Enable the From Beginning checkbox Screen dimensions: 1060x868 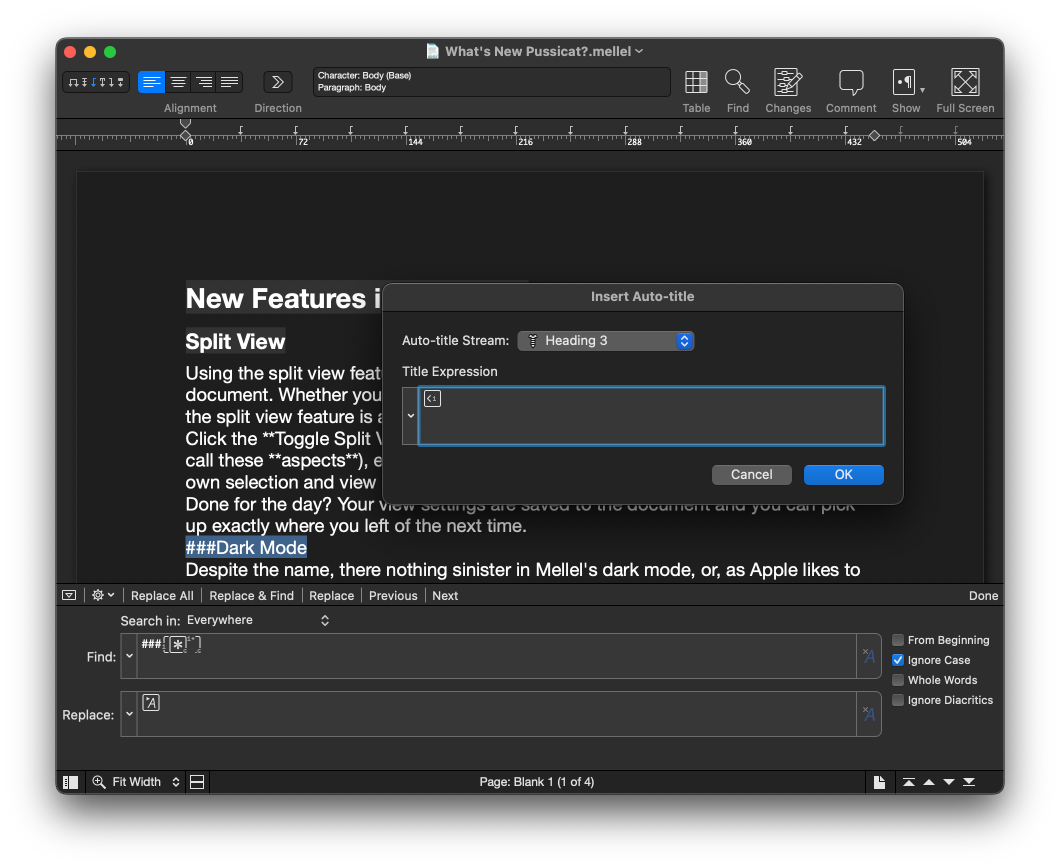click(898, 640)
